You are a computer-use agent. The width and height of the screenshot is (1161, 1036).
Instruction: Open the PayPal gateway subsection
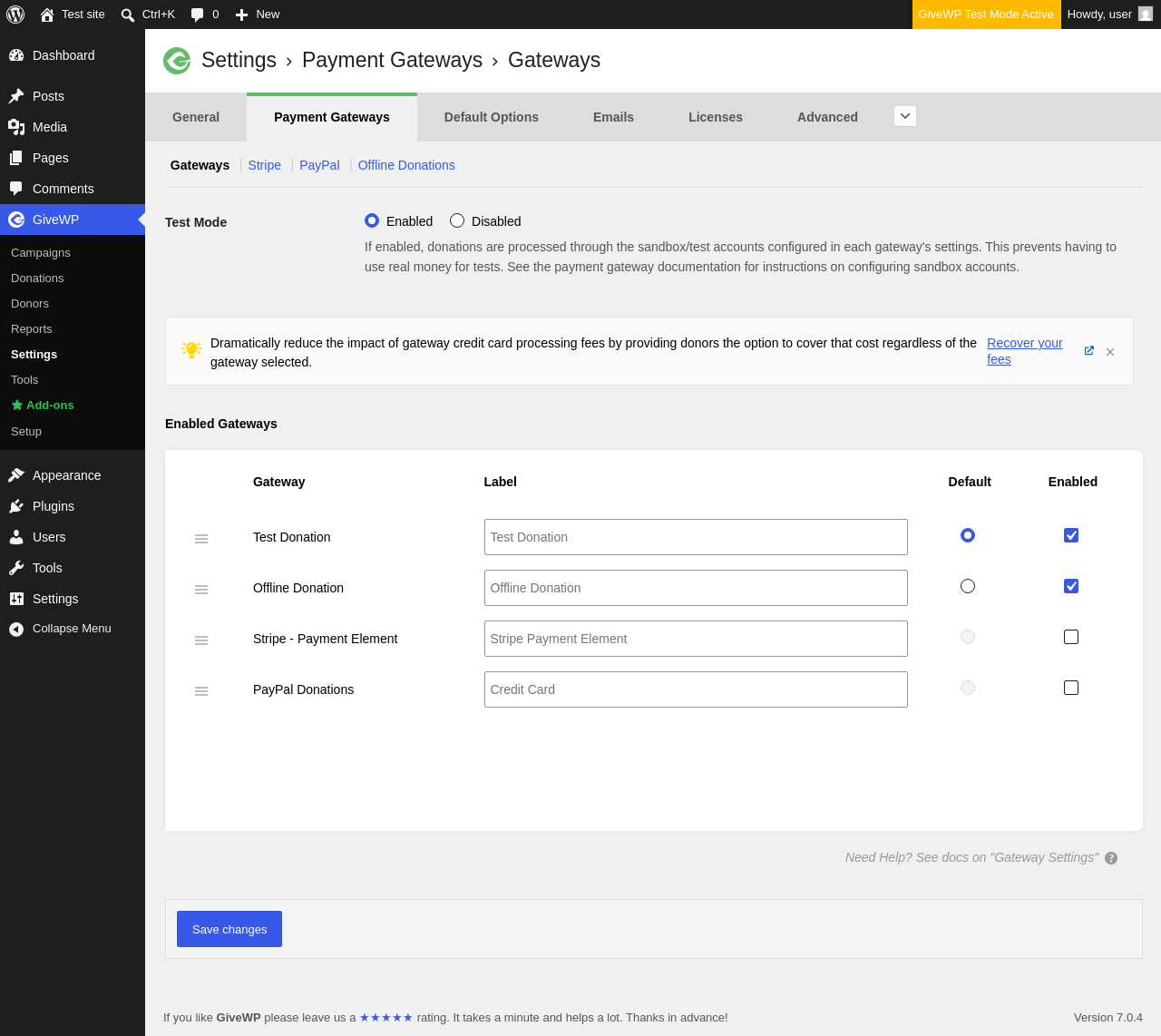319,165
